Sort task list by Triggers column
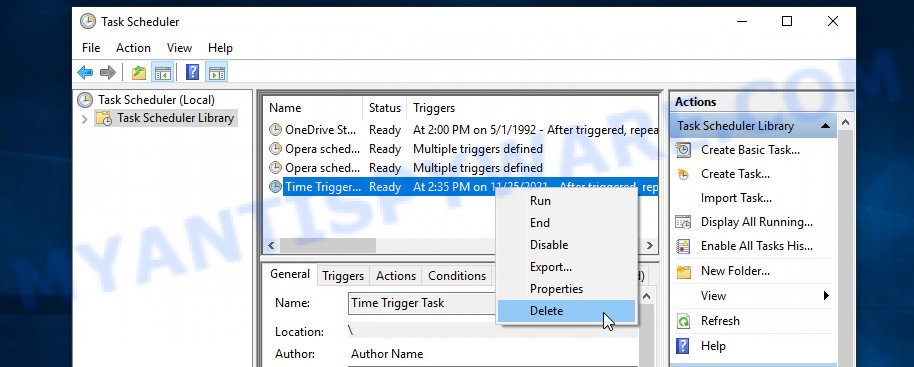Screen dimensions: 914x367 pos(532,108)
